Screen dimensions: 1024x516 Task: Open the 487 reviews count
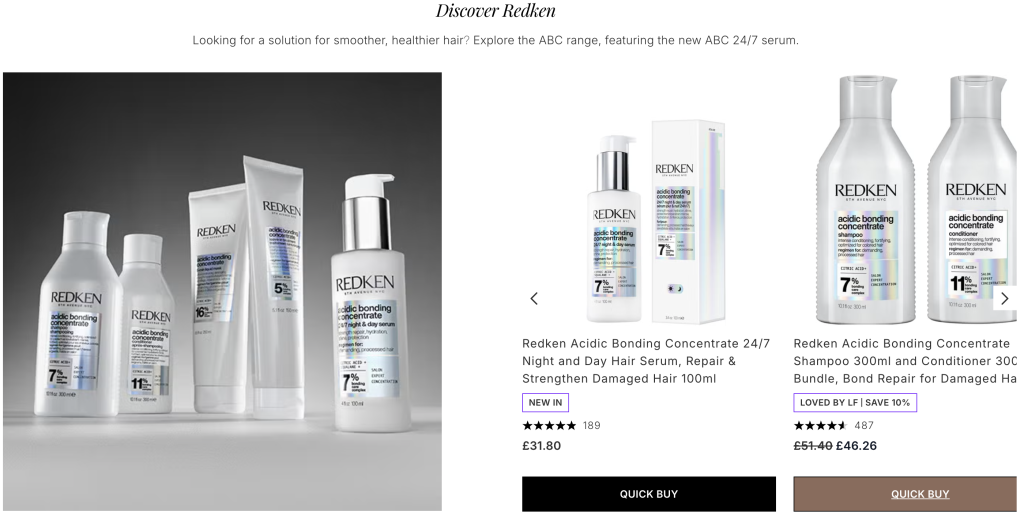pyautogui.click(x=864, y=425)
